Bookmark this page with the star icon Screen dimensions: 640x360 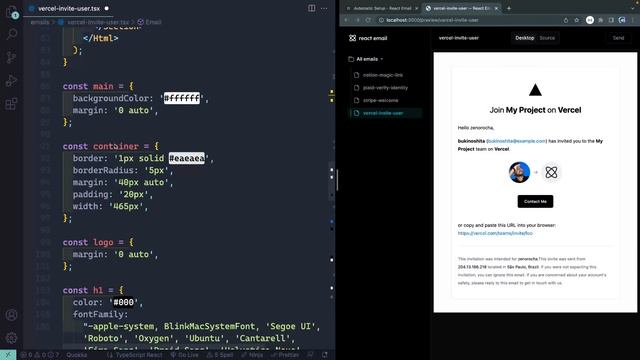576,20
